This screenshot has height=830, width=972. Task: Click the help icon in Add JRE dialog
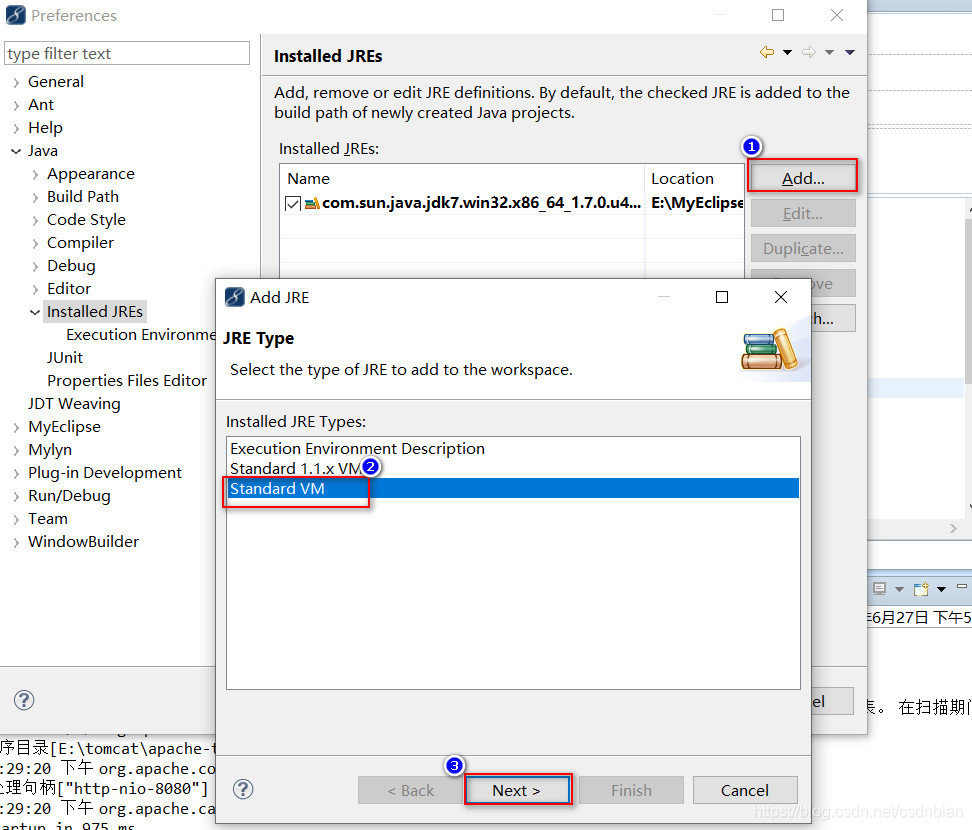coord(243,789)
